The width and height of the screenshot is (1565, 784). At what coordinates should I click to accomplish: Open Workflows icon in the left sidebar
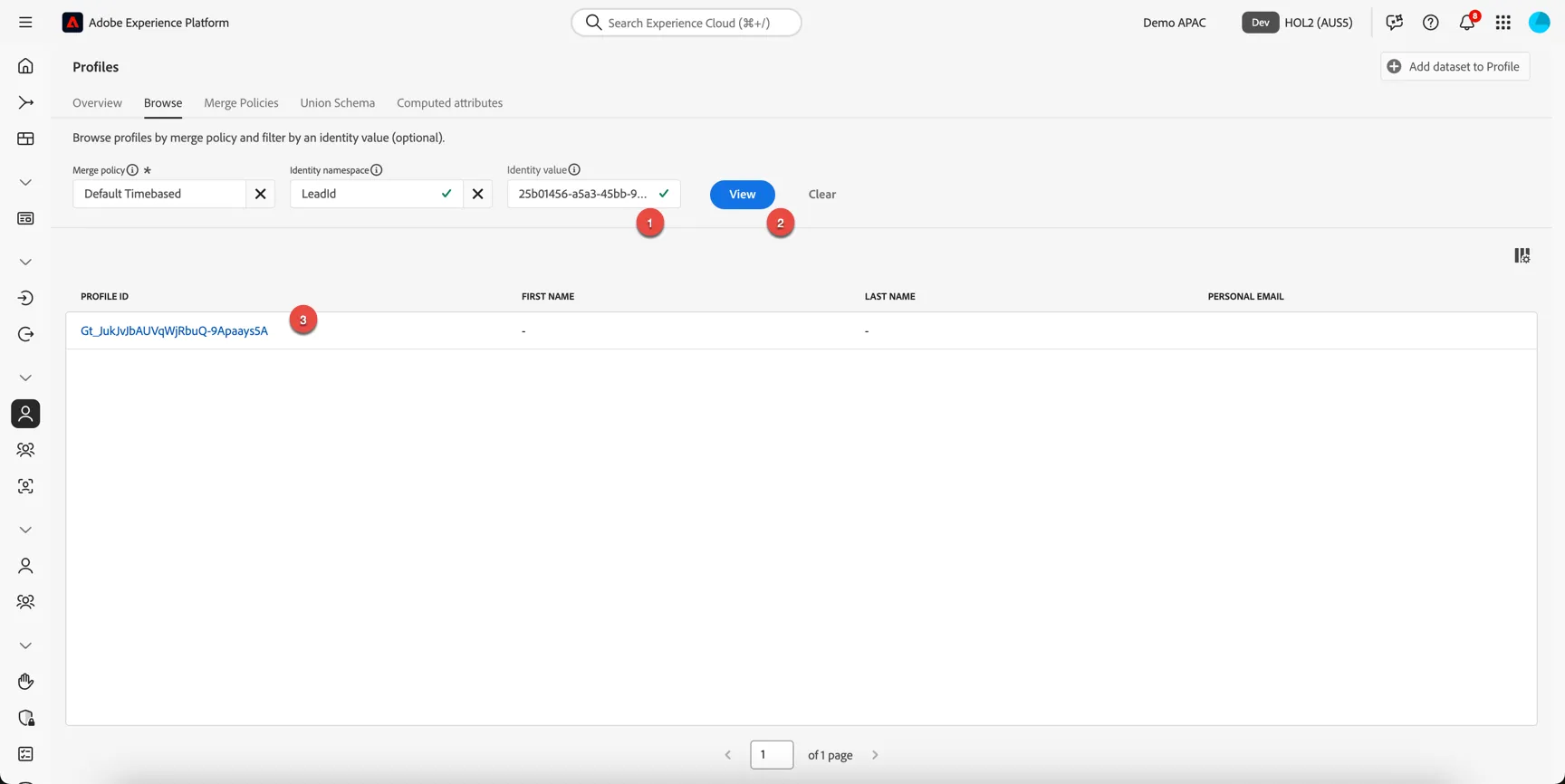pos(25,102)
